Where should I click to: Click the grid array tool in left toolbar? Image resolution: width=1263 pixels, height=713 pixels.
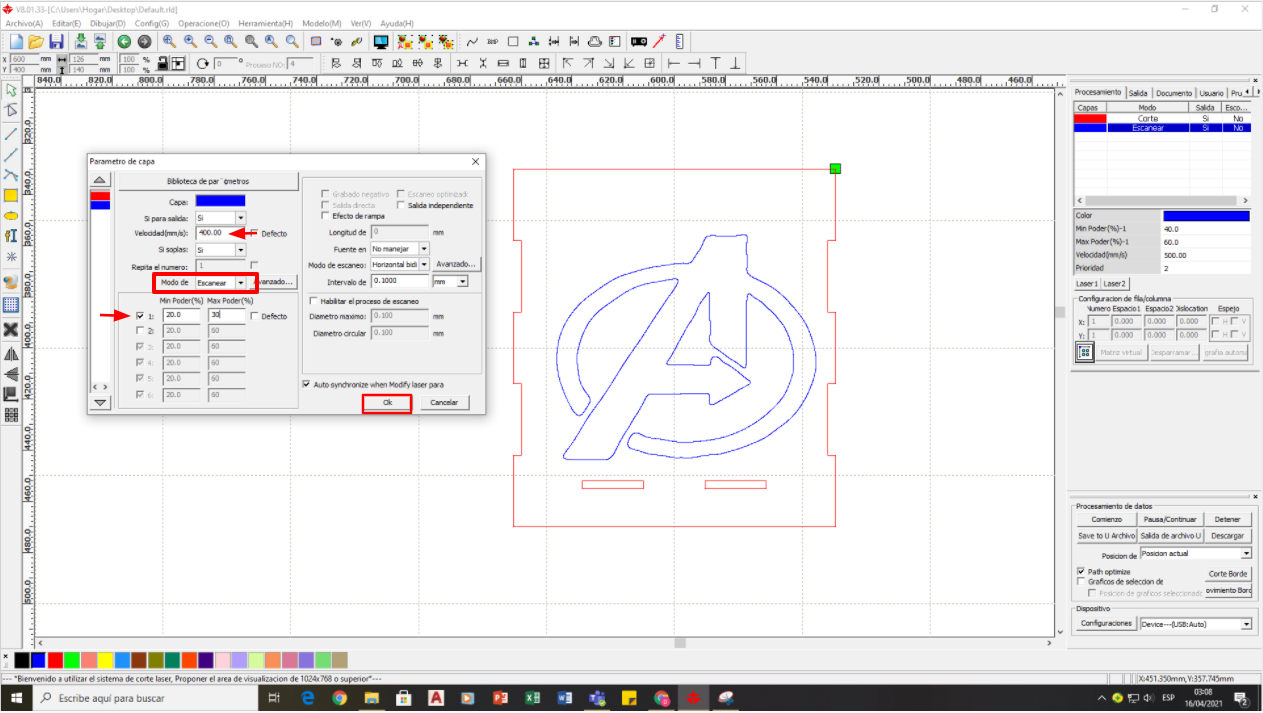11,414
